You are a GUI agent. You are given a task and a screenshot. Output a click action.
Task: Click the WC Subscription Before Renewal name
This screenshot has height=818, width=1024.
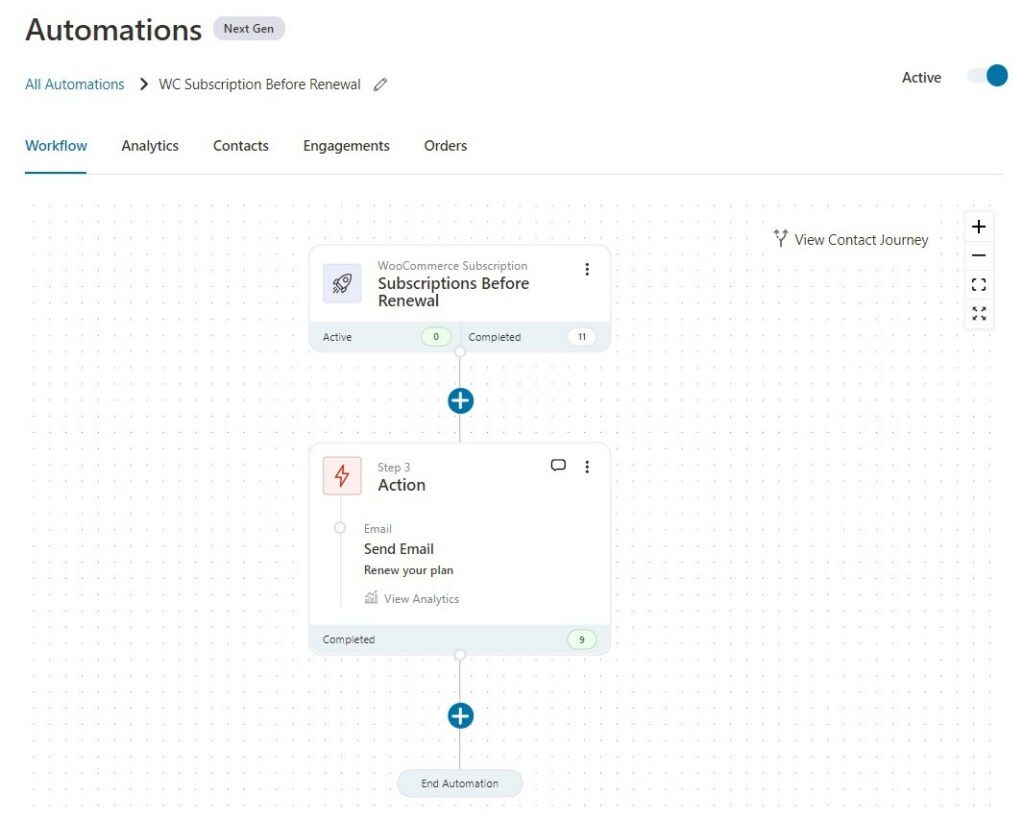pyautogui.click(x=259, y=84)
